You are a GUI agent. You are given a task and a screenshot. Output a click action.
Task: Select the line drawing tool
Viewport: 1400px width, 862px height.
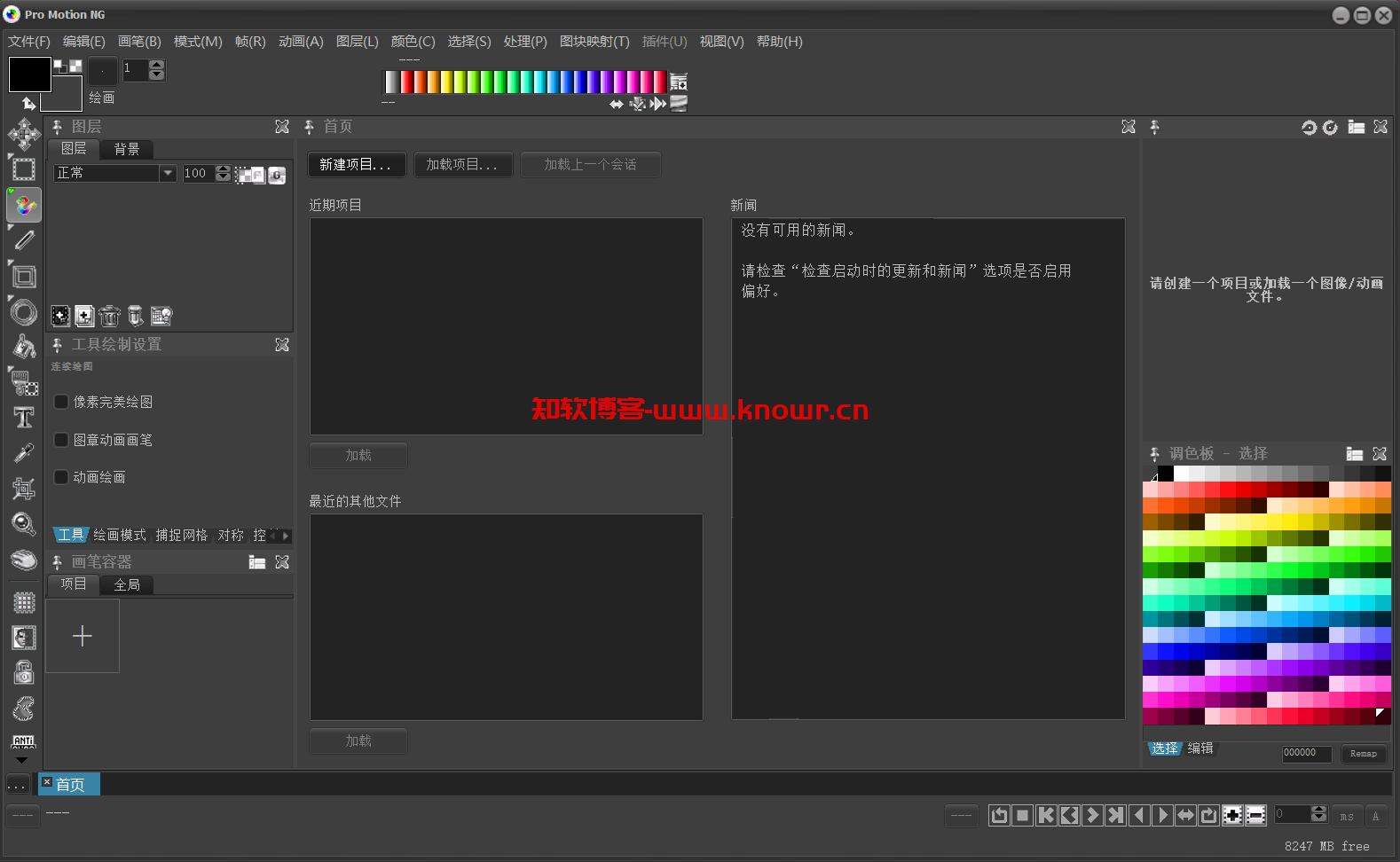pyautogui.click(x=24, y=240)
